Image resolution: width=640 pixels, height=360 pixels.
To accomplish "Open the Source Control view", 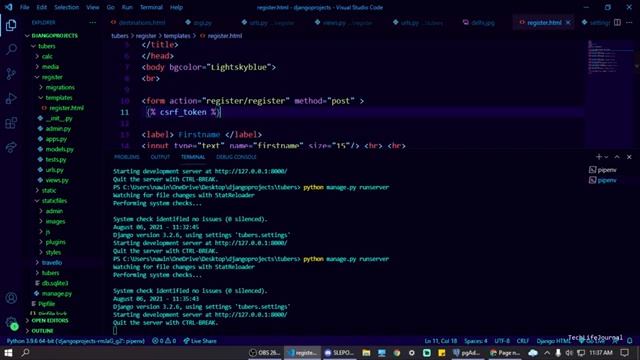I will [11, 74].
